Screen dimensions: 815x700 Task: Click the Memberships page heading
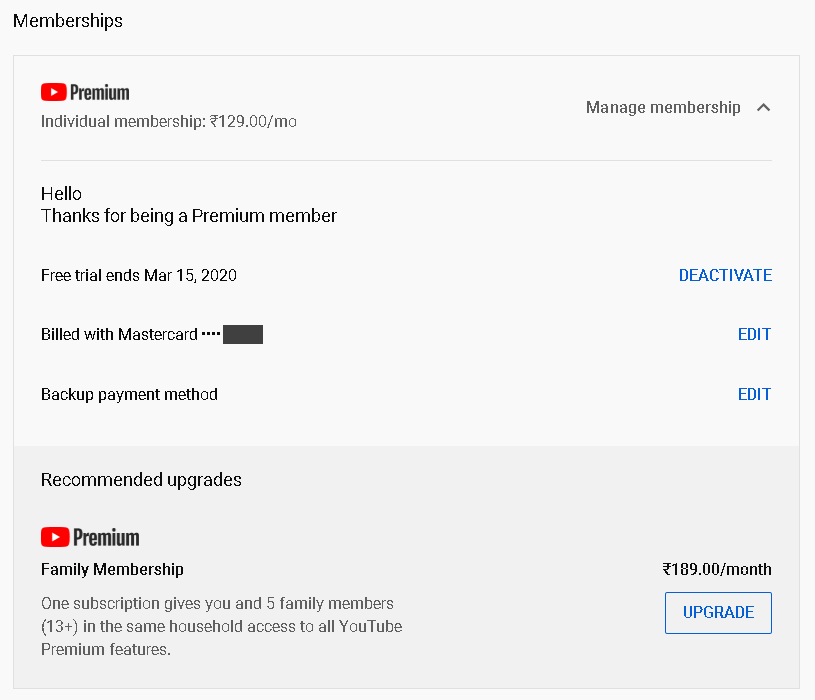click(x=68, y=21)
